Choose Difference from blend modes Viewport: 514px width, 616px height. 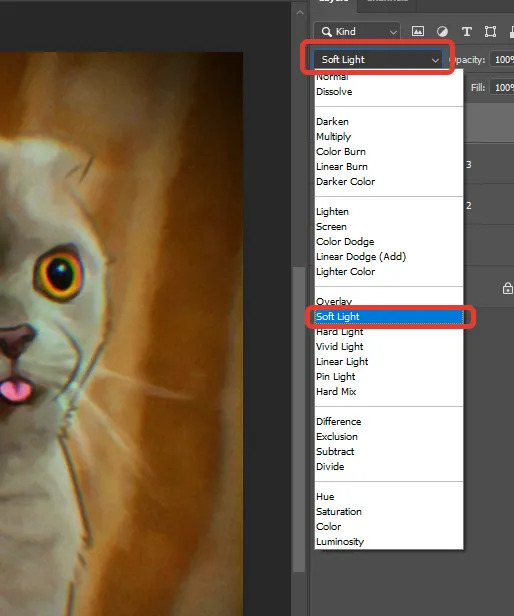[x=338, y=422]
